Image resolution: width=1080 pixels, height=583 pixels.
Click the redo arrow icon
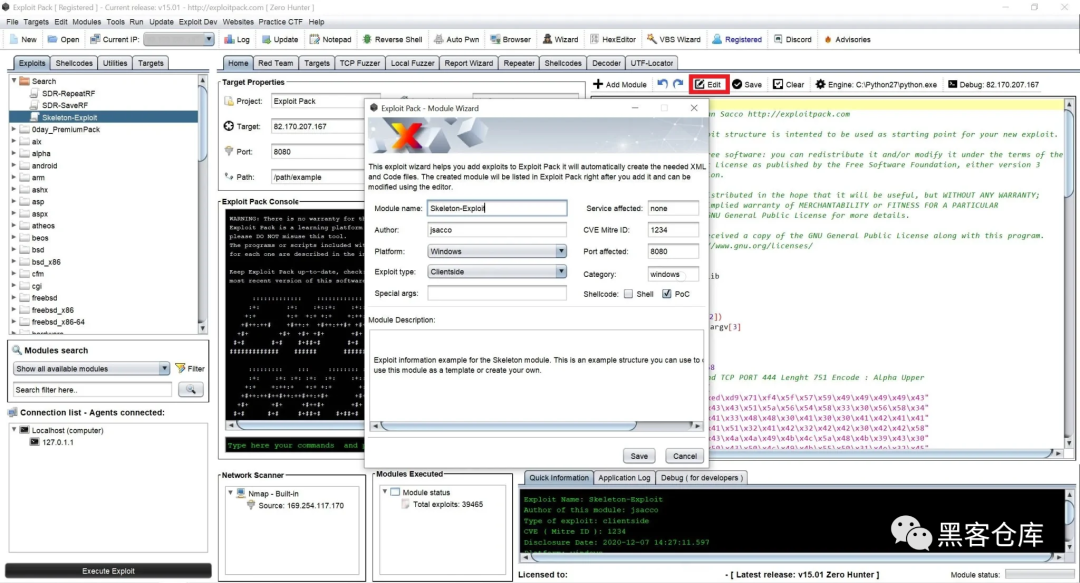[678, 84]
